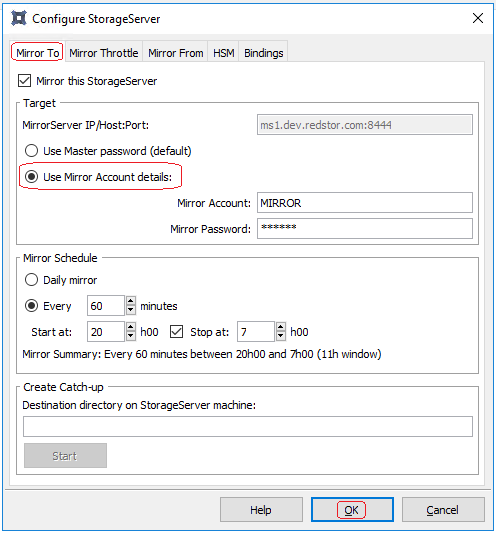
Task: Click the Mirror Account text field
Action: 365,203
